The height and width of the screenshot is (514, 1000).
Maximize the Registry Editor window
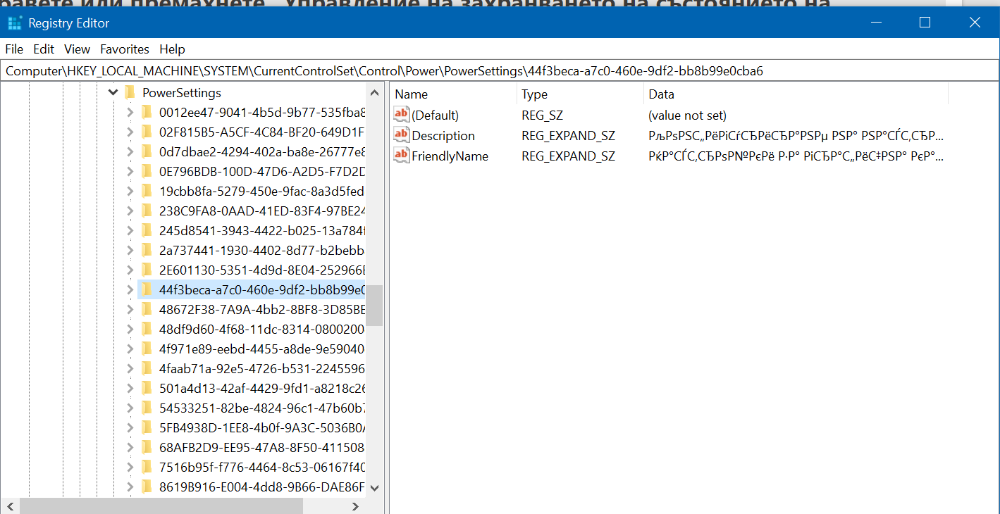[925, 23]
